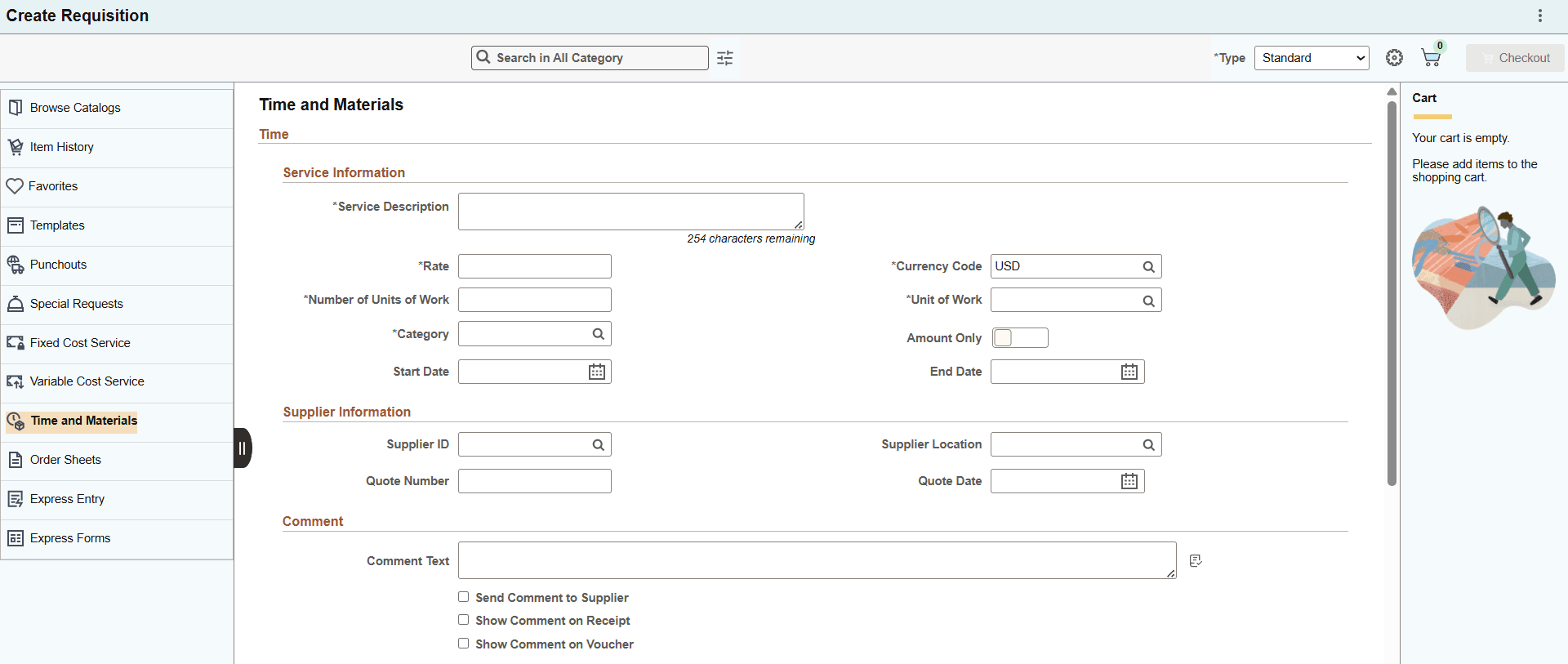Open Order Sheets menu item
Viewport: 1568px width, 664px height.
click(x=117, y=460)
